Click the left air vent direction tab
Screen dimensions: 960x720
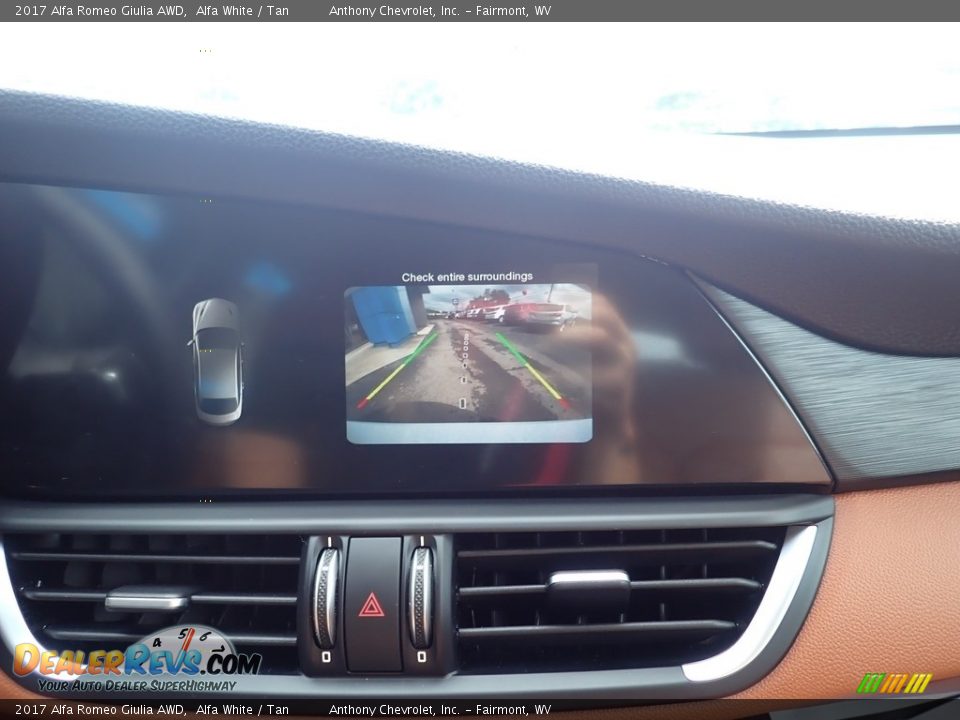tap(146, 599)
